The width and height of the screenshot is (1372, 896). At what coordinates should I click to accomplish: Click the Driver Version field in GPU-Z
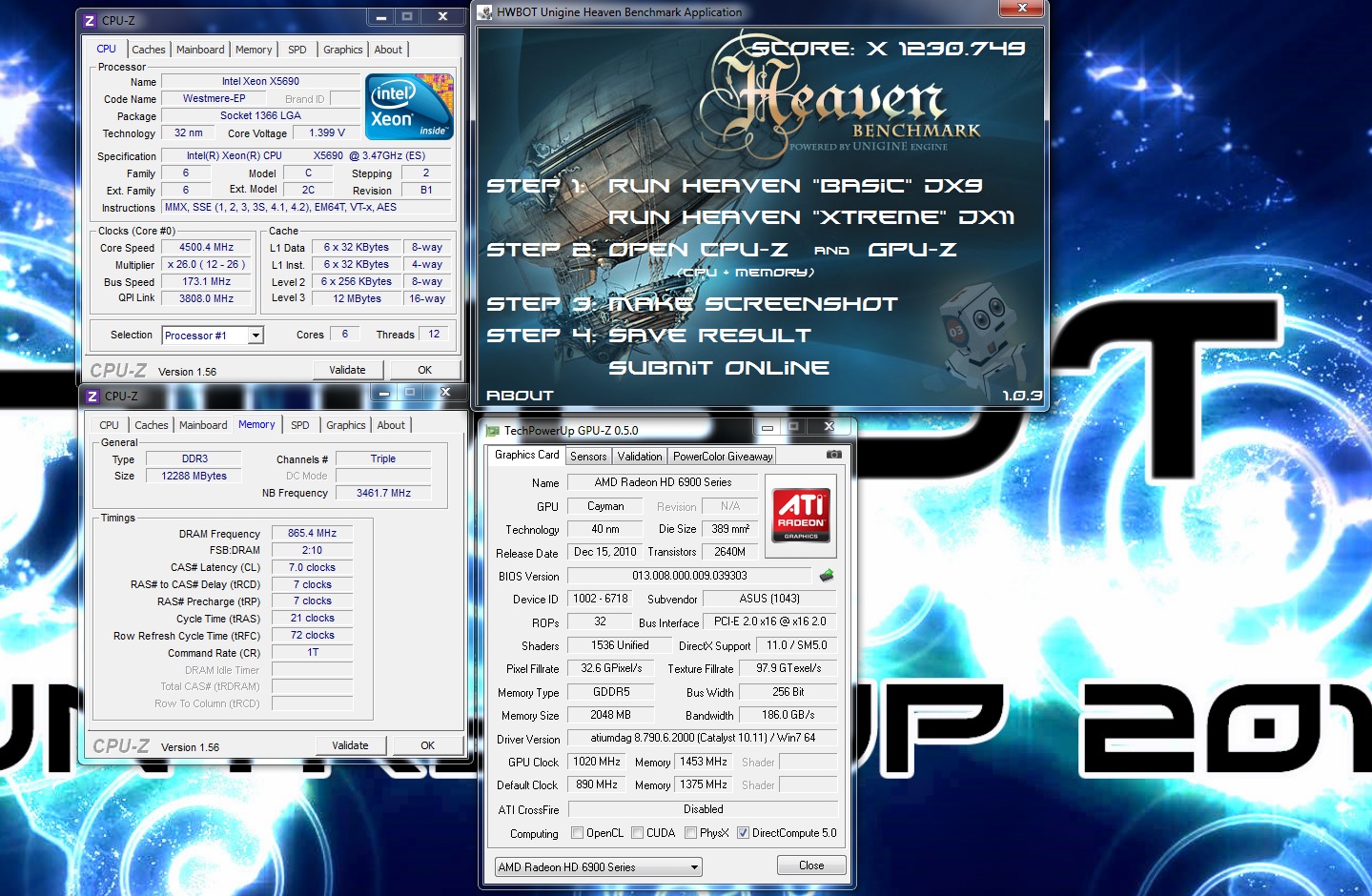point(703,738)
